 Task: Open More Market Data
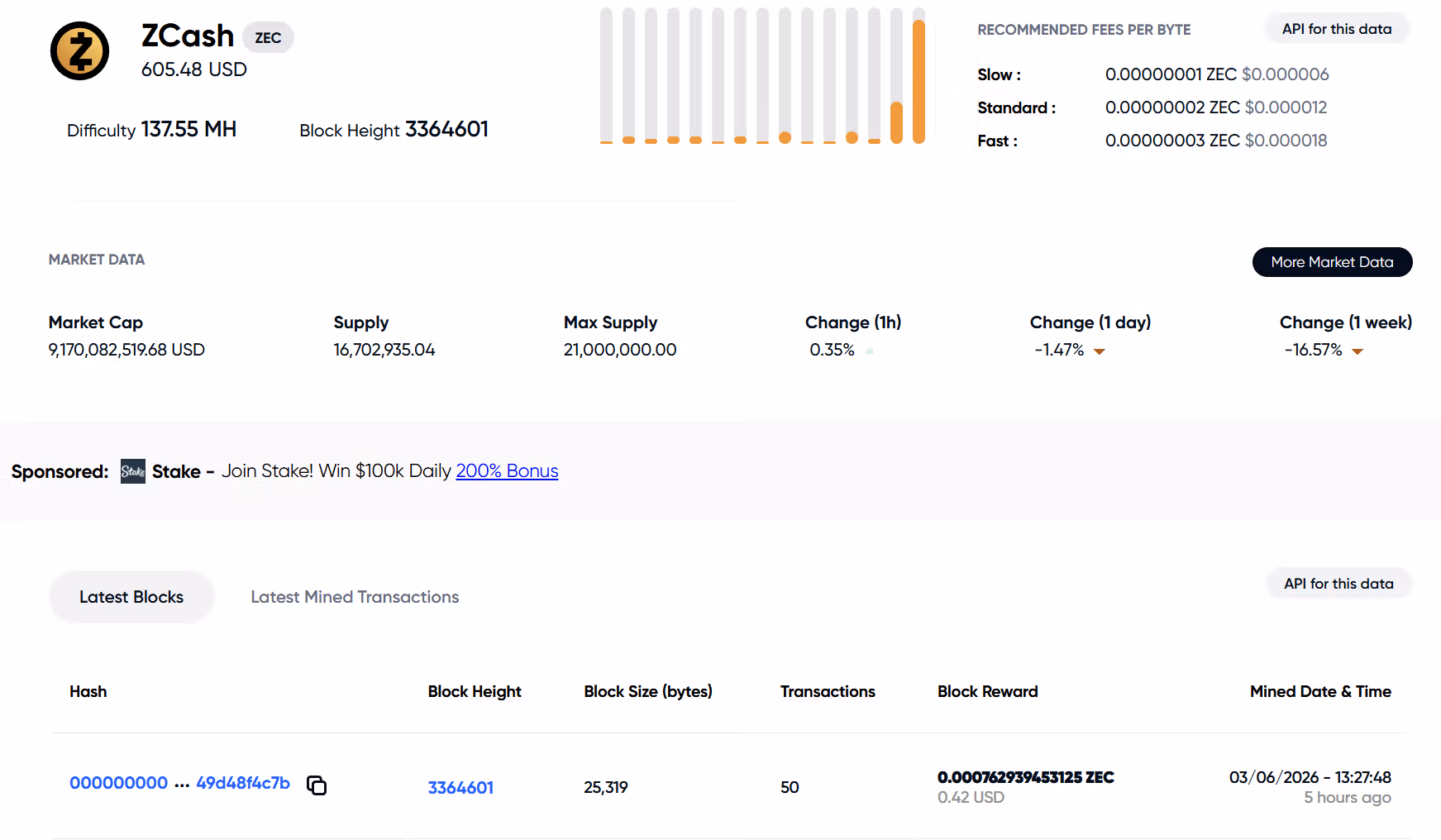point(1332,262)
